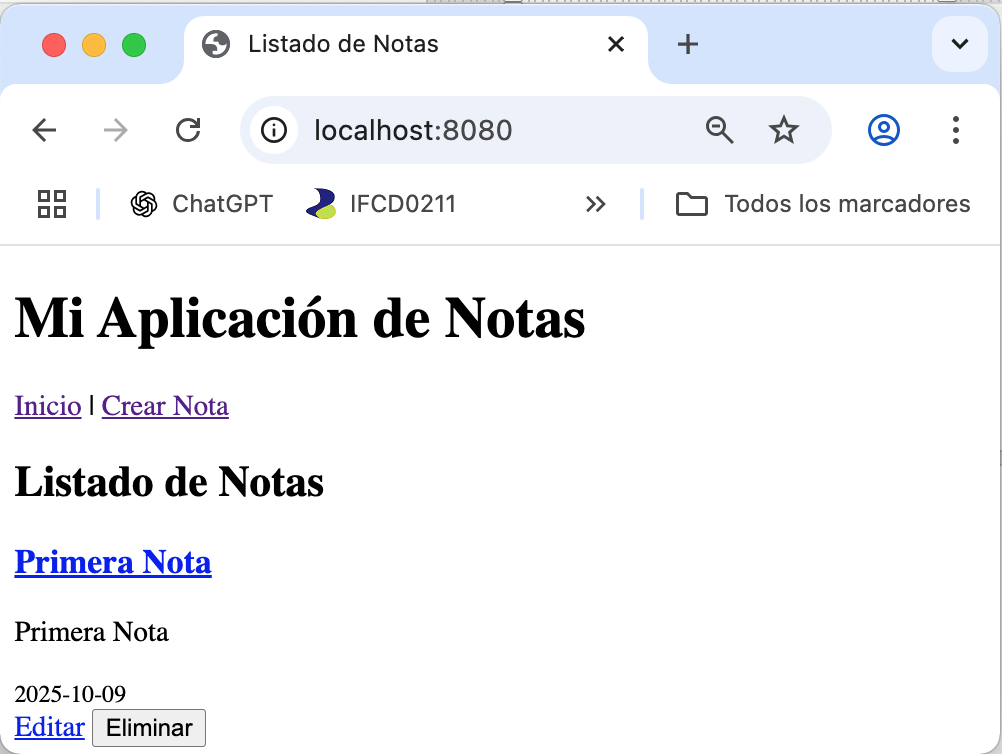Screen dimensions: 1002x754
Task: Open the apps grid shortcut
Action: click(x=52, y=204)
